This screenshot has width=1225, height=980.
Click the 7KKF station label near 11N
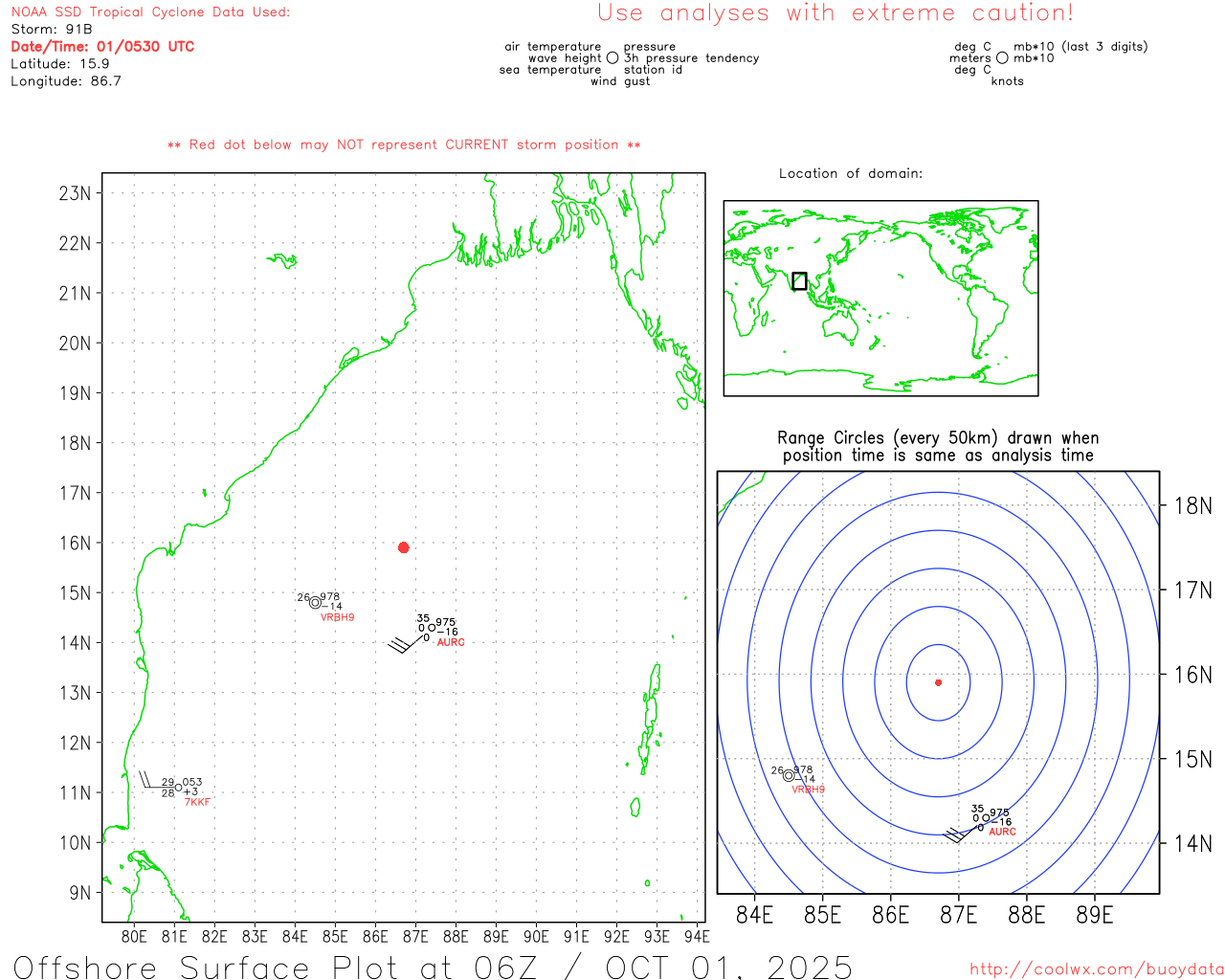click(197, 802)
